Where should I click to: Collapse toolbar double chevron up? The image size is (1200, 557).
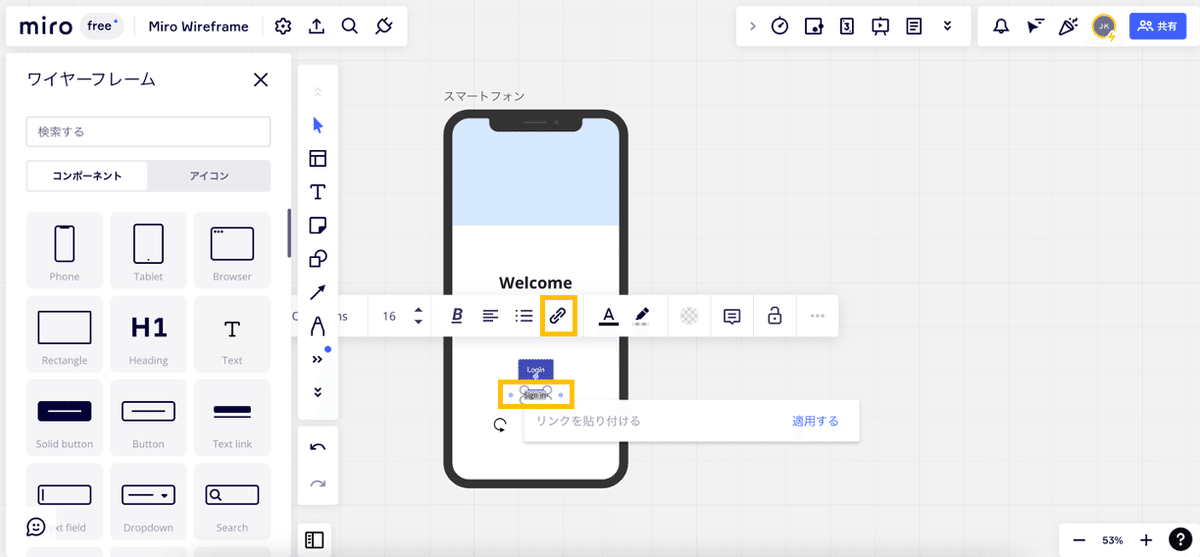point(318,92)
